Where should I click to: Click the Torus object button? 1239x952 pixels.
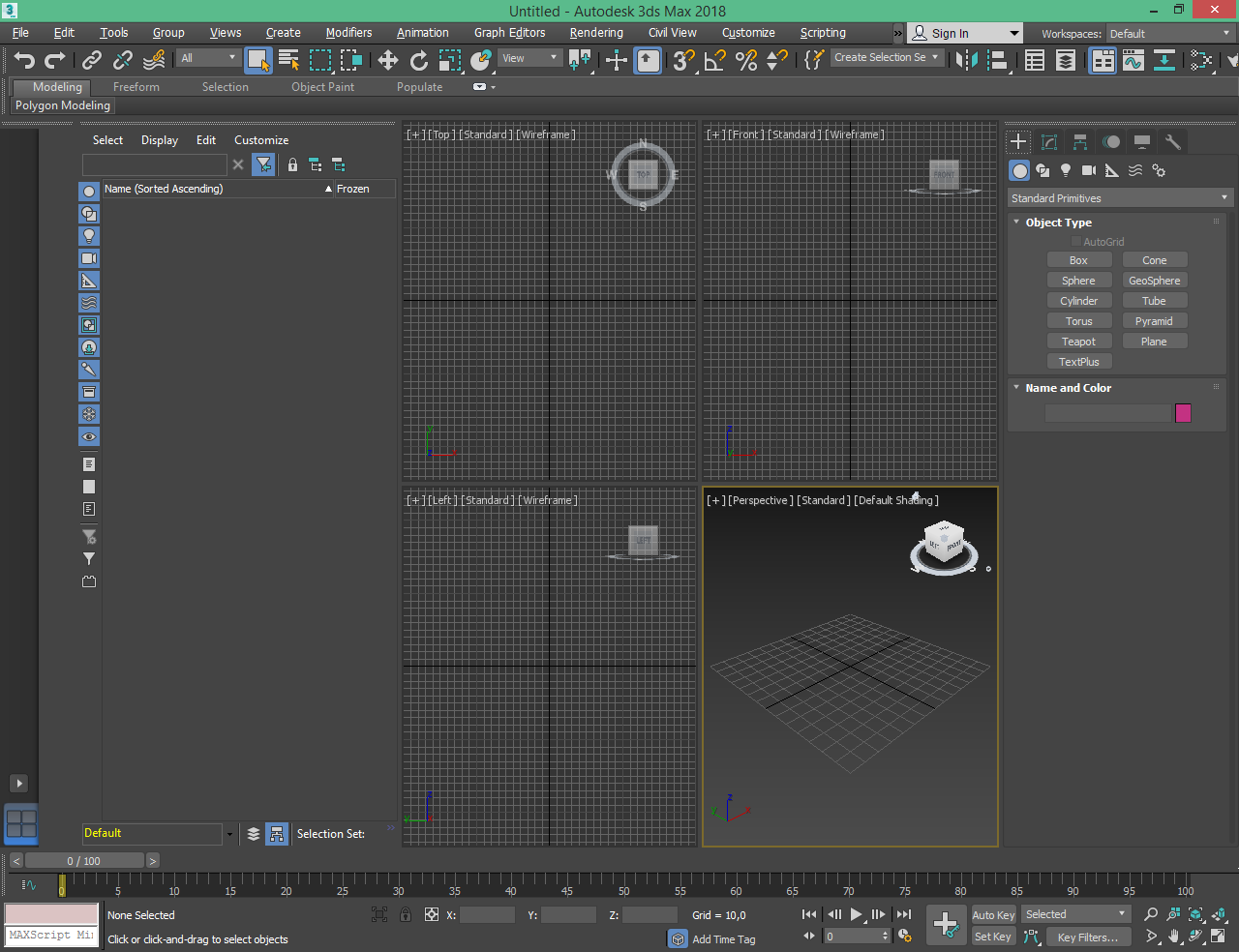click(x=1078, y=321)
